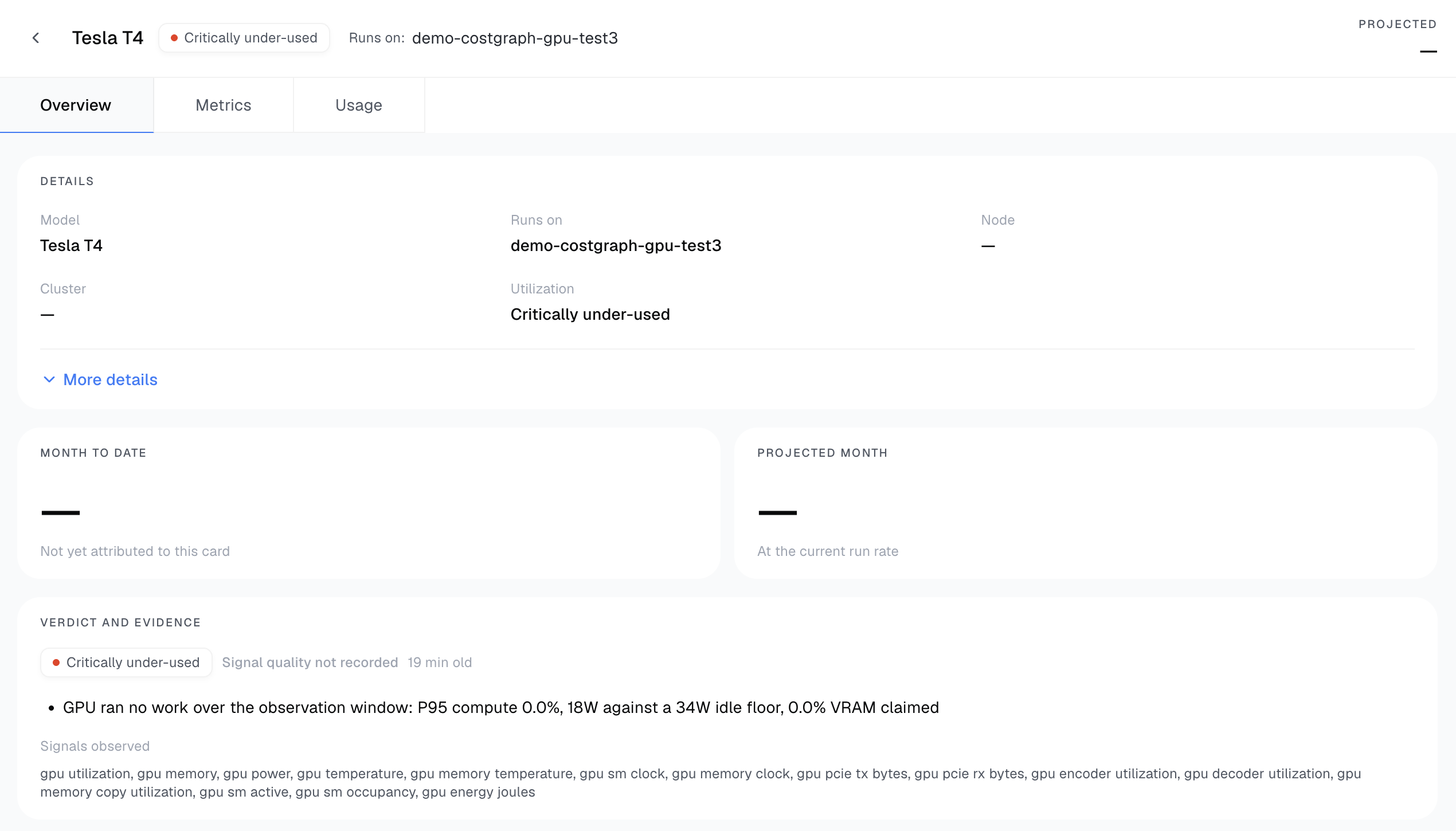Click Signal quality not recorded label
The image size is (1456, 831).
310,663
